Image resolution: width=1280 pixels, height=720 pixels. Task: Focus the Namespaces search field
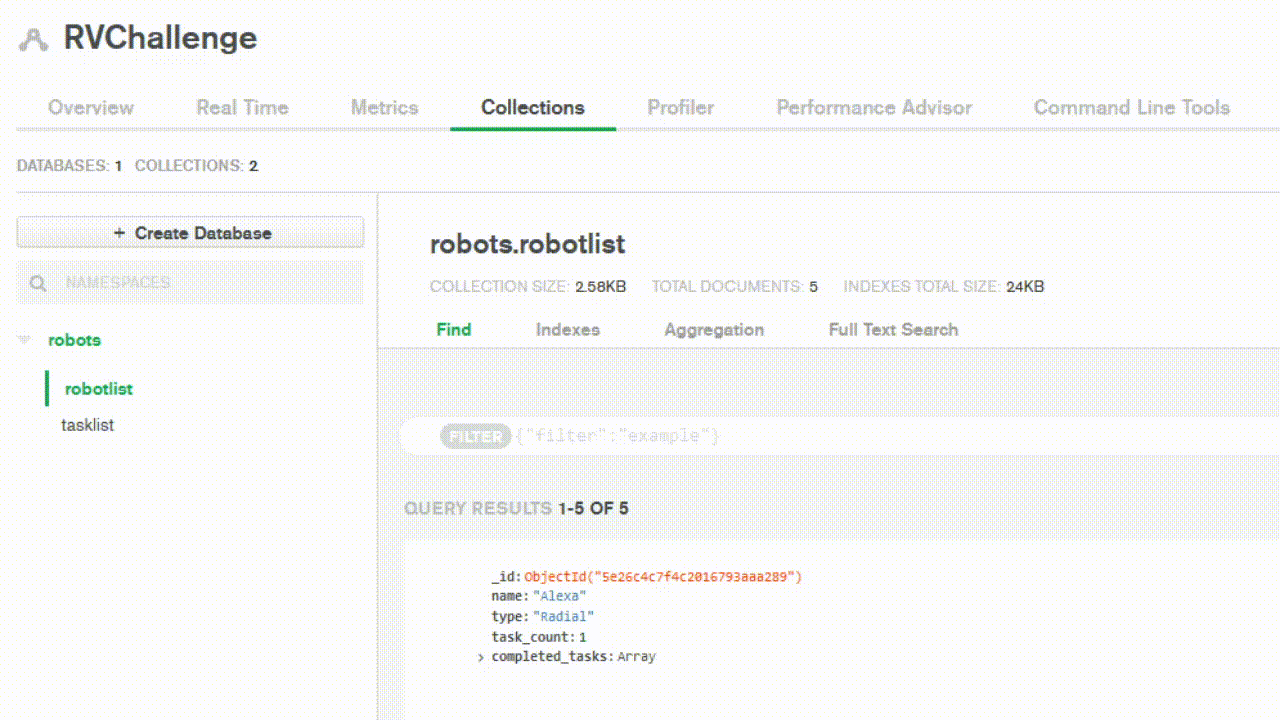(x=190, y=283)
